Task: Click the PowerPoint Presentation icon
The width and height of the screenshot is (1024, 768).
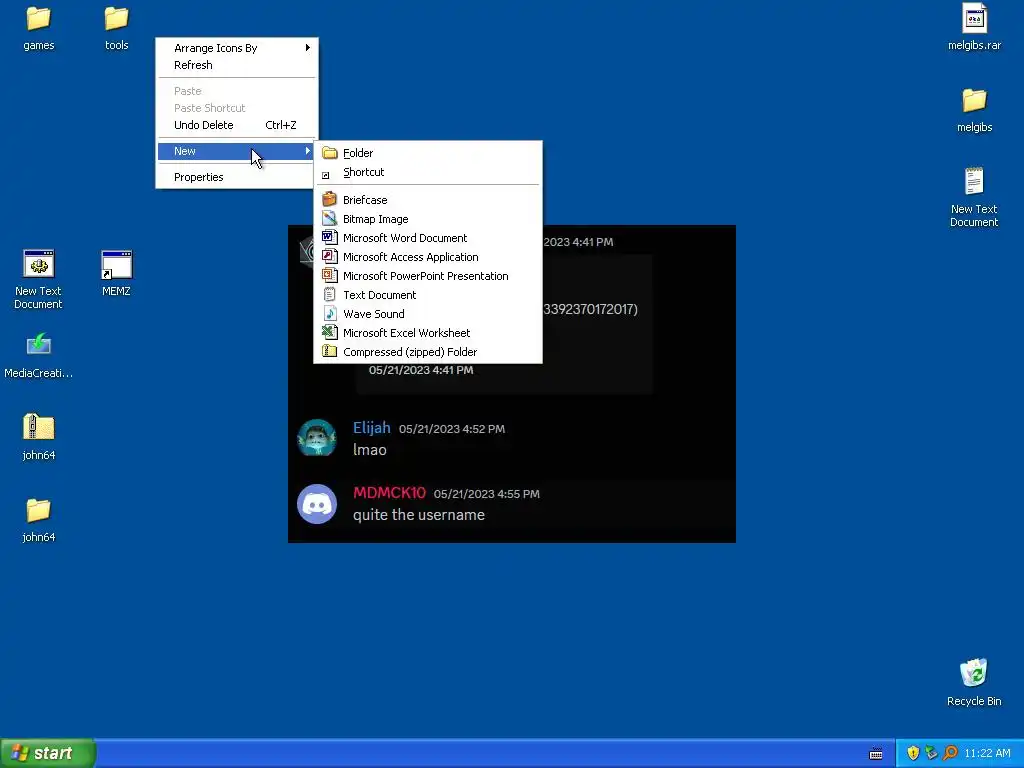Action: [x=330, y=275]
